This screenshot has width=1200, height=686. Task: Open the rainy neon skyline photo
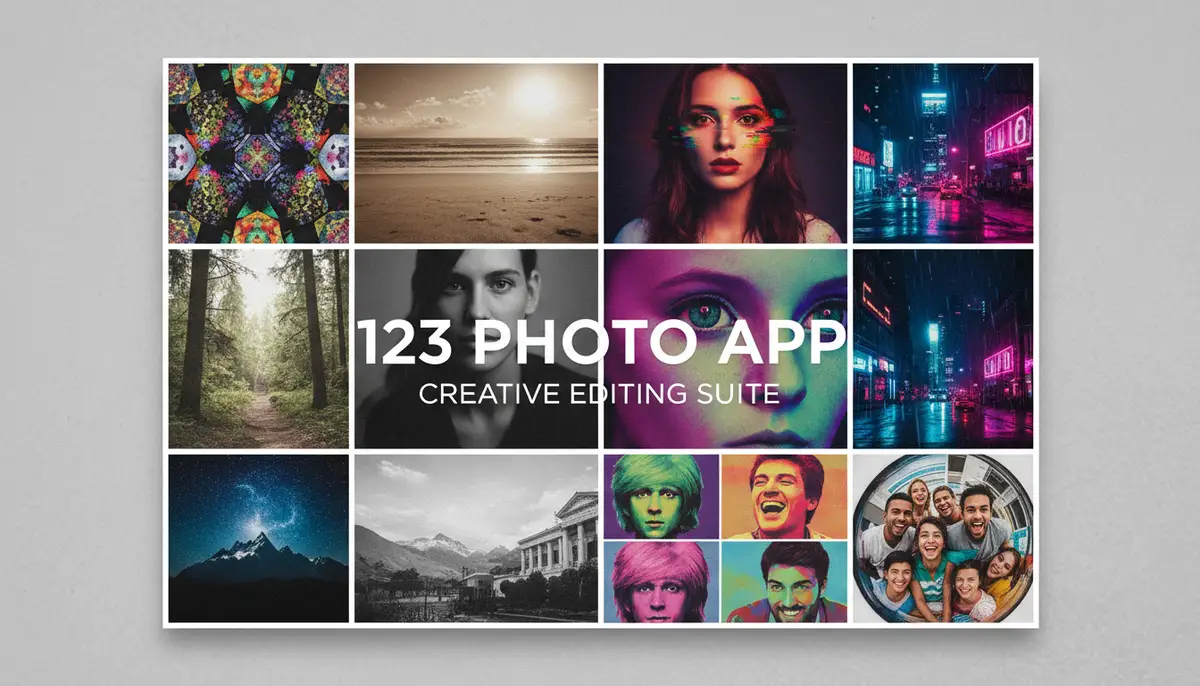point(947,345)
